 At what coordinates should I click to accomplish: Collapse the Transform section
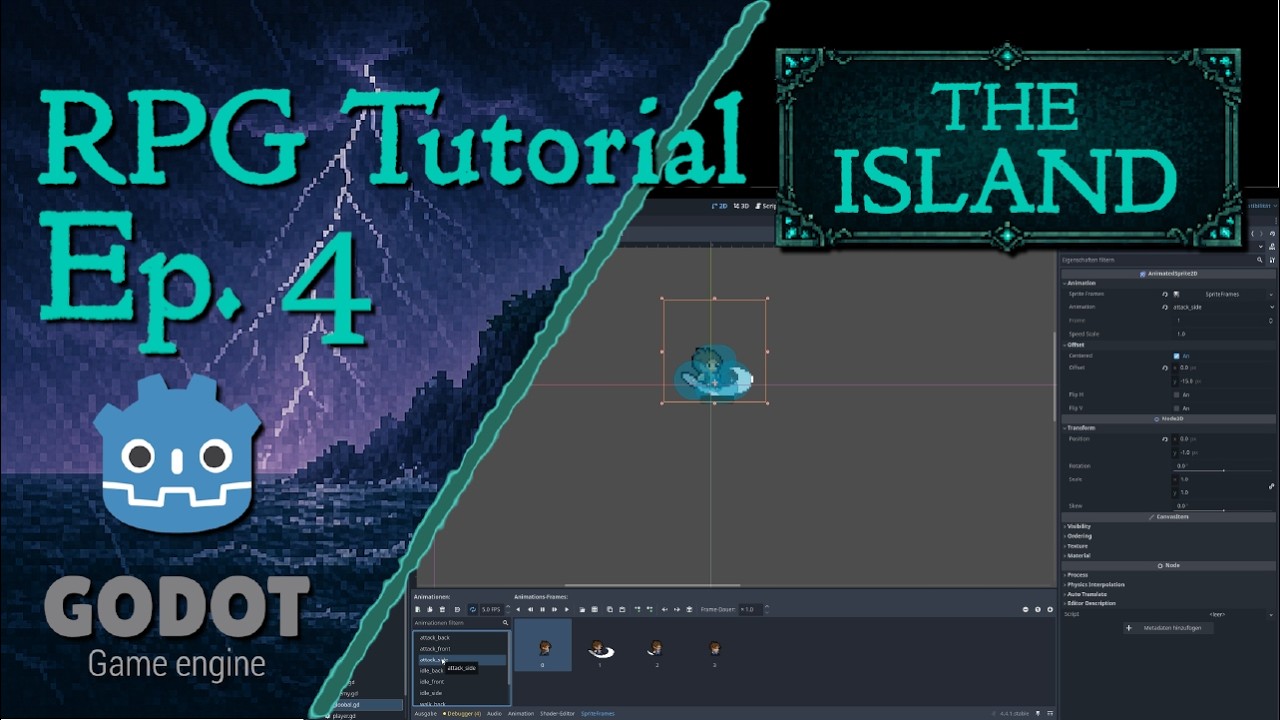tap(1079, 428)
